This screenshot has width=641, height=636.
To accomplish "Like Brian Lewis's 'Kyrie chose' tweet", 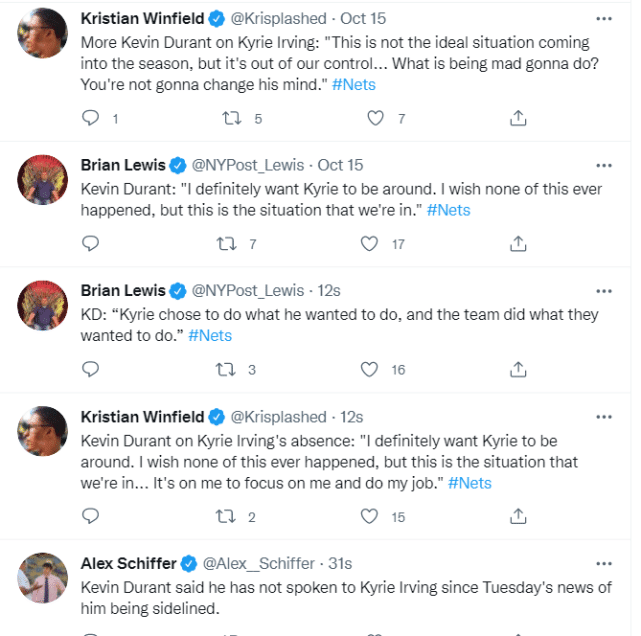I will [x=370, y=369].
